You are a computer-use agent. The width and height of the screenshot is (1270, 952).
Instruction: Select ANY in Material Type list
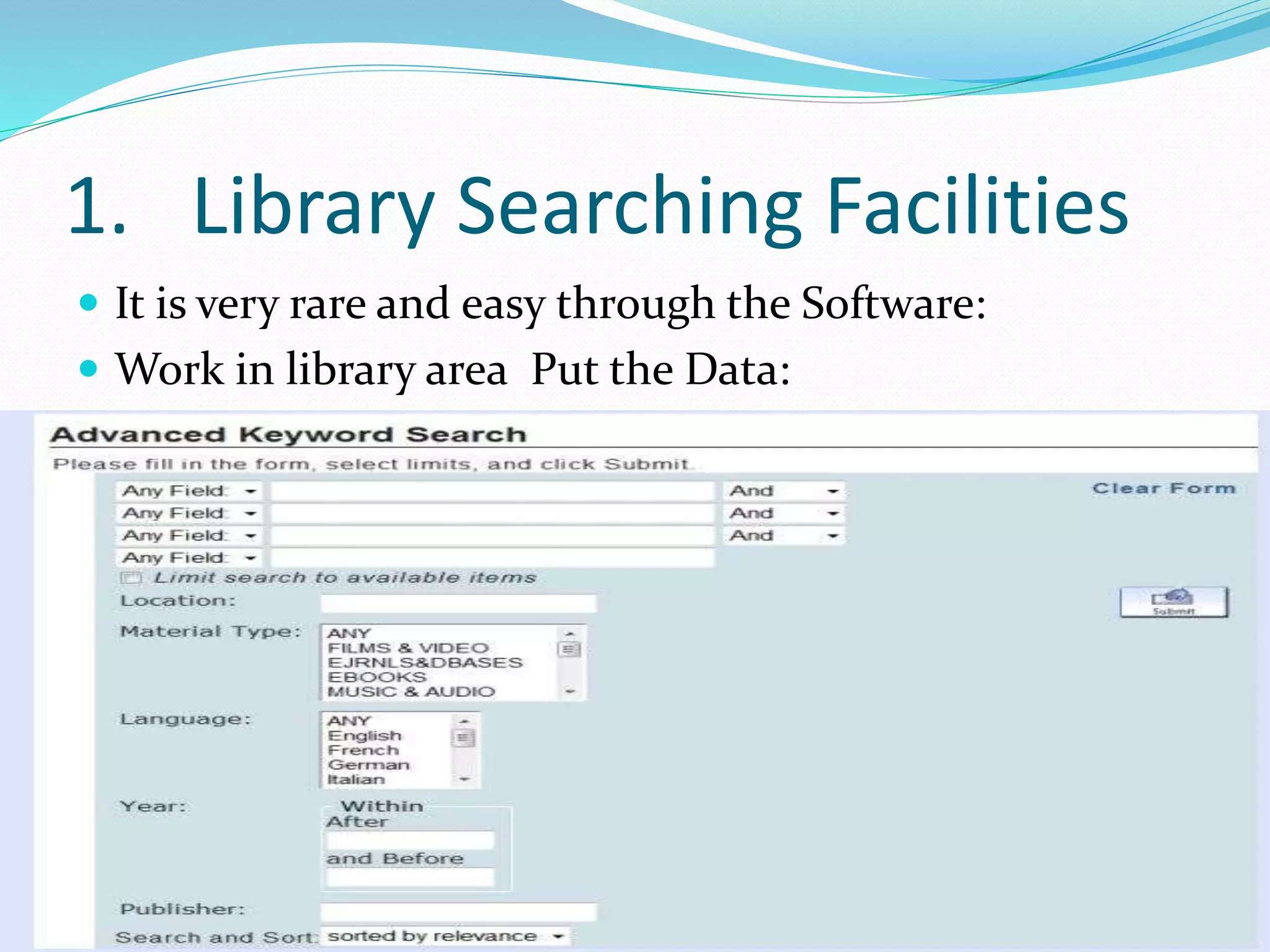point(349,633)
